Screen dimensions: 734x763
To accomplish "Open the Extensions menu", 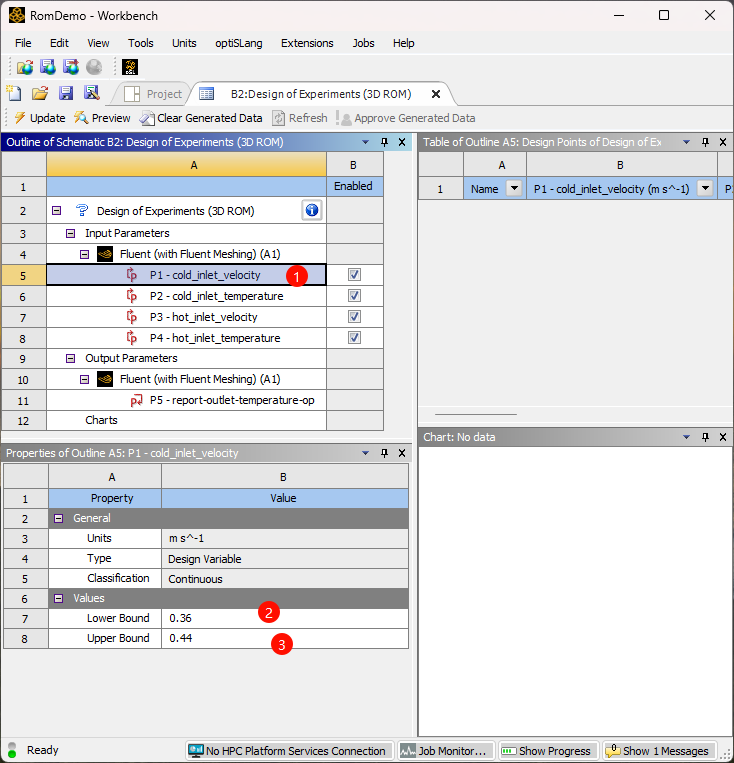I will tap(307, 43).
